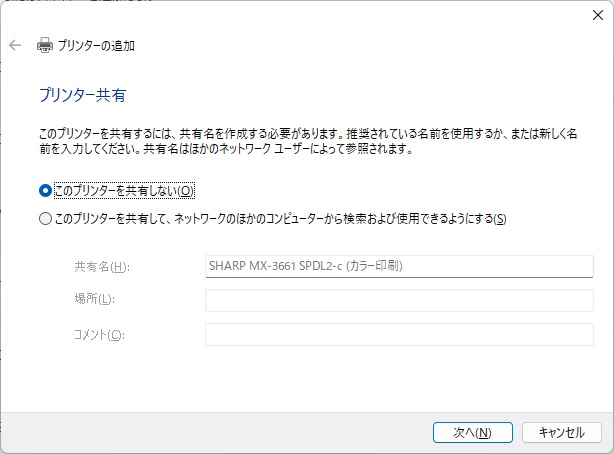Click the コメント(C) label
Image resolution: width=614 pixels, height=454 pixels.
[x=97, y=334]
